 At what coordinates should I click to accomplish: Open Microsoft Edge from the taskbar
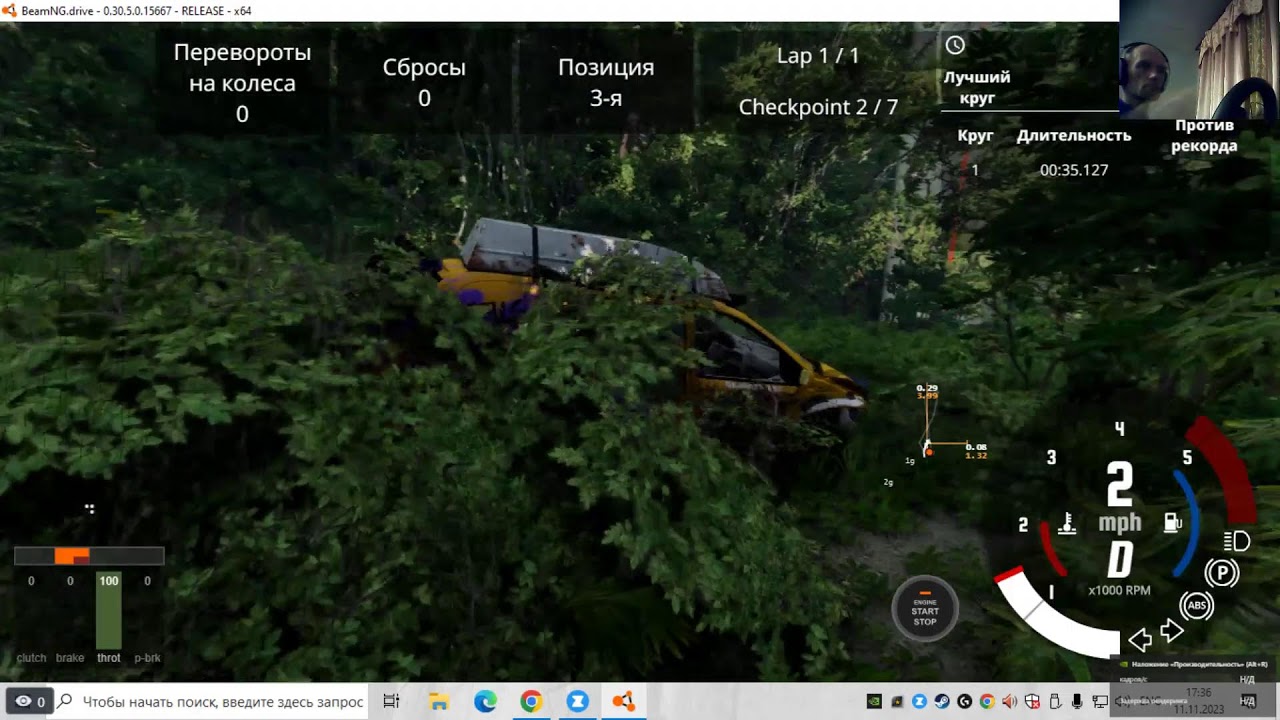[485, 702]
